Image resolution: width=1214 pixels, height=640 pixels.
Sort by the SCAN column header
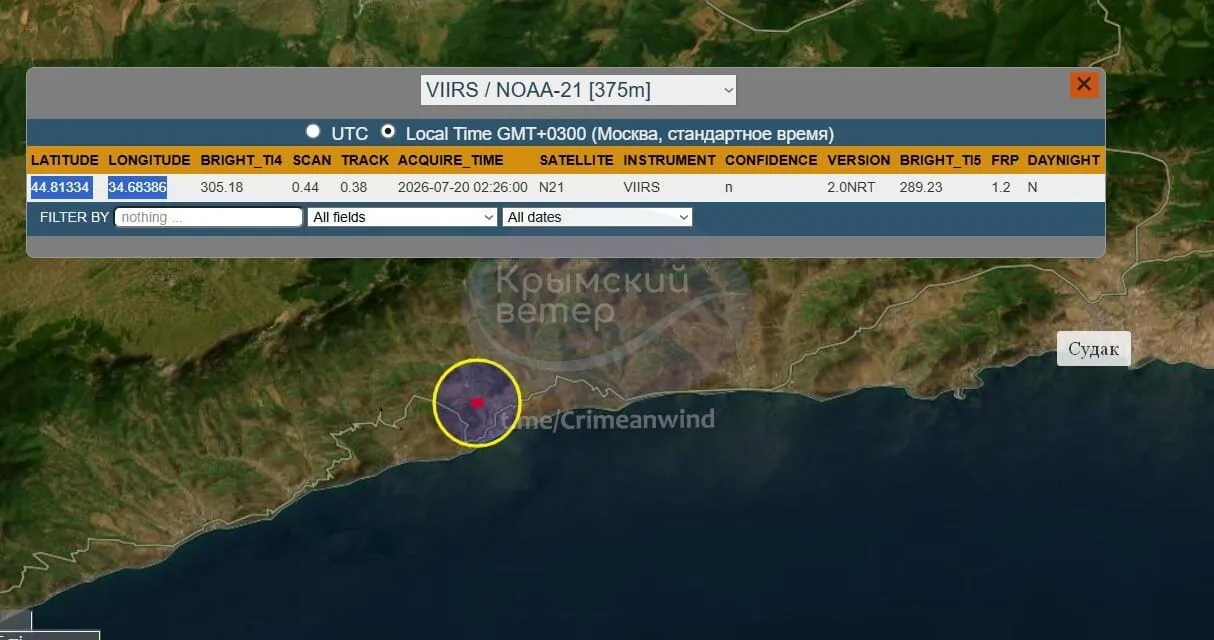point(312,160)
